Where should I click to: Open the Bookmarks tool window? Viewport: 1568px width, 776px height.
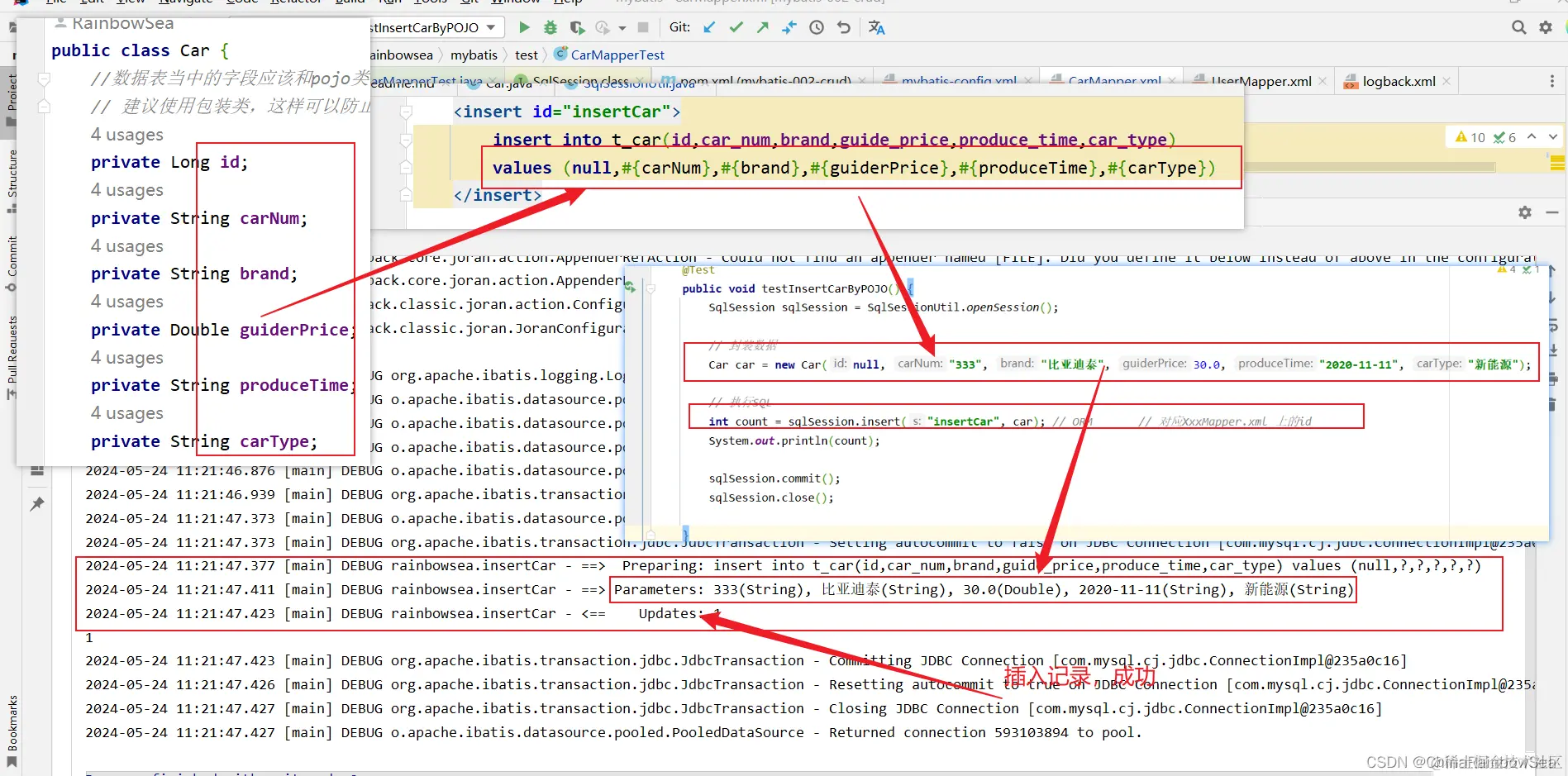coord(12,730)
